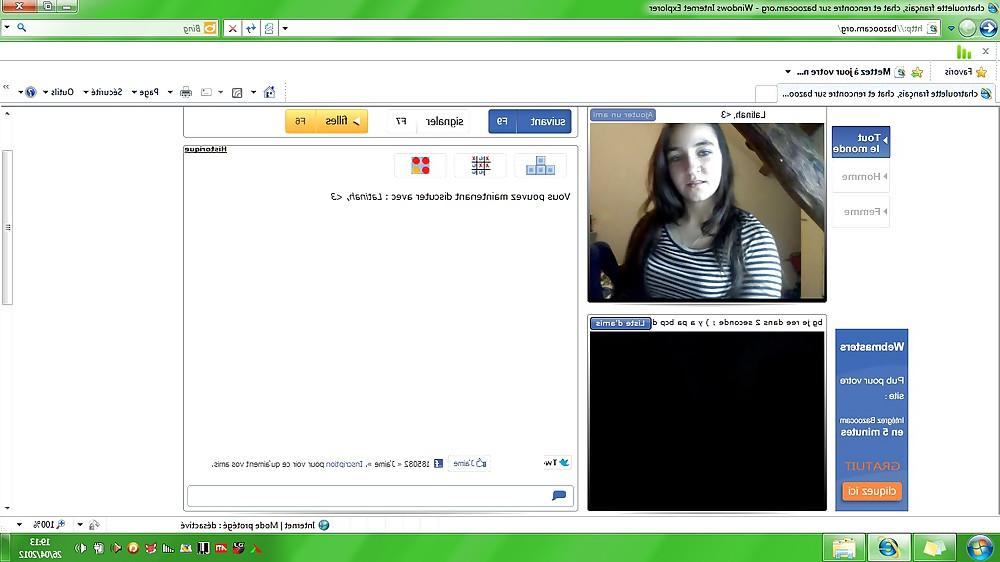Click the Twitter tweet button

pyautogui.click(x=557, y=462)
